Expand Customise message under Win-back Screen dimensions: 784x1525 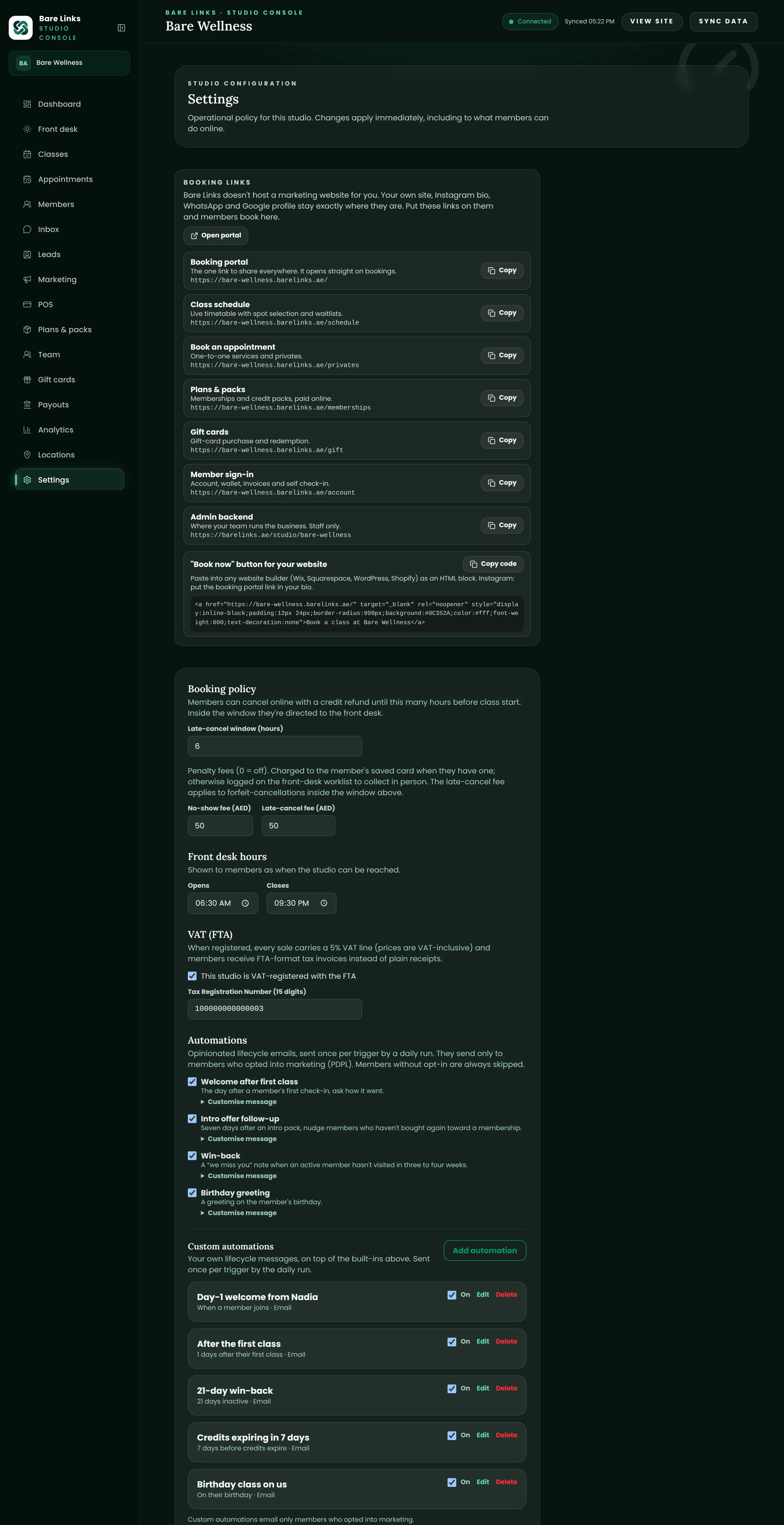pos(239,1176)
